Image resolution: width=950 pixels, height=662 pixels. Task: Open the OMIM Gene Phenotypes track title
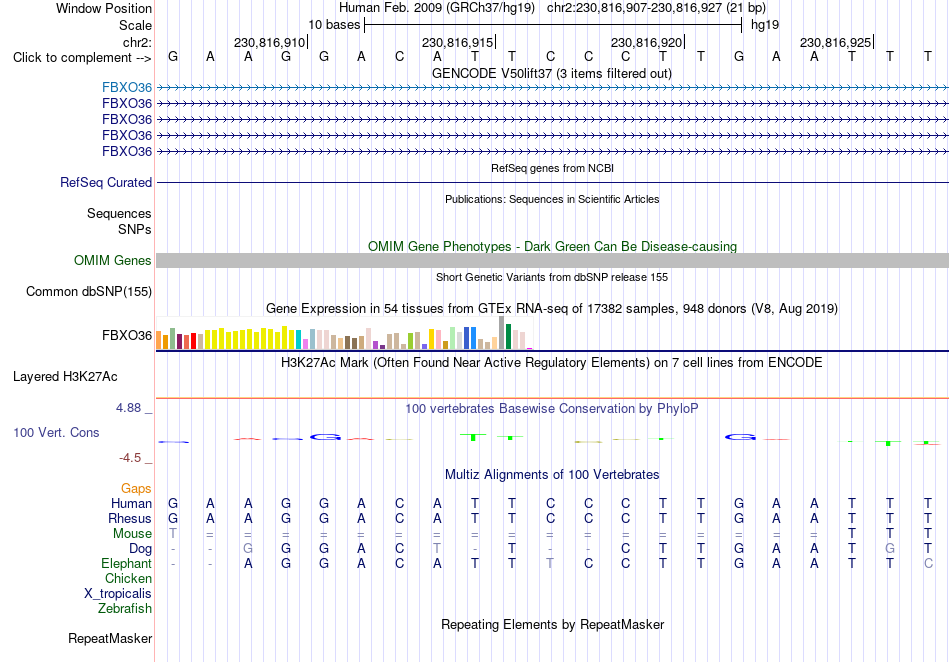tap(552, 247)
